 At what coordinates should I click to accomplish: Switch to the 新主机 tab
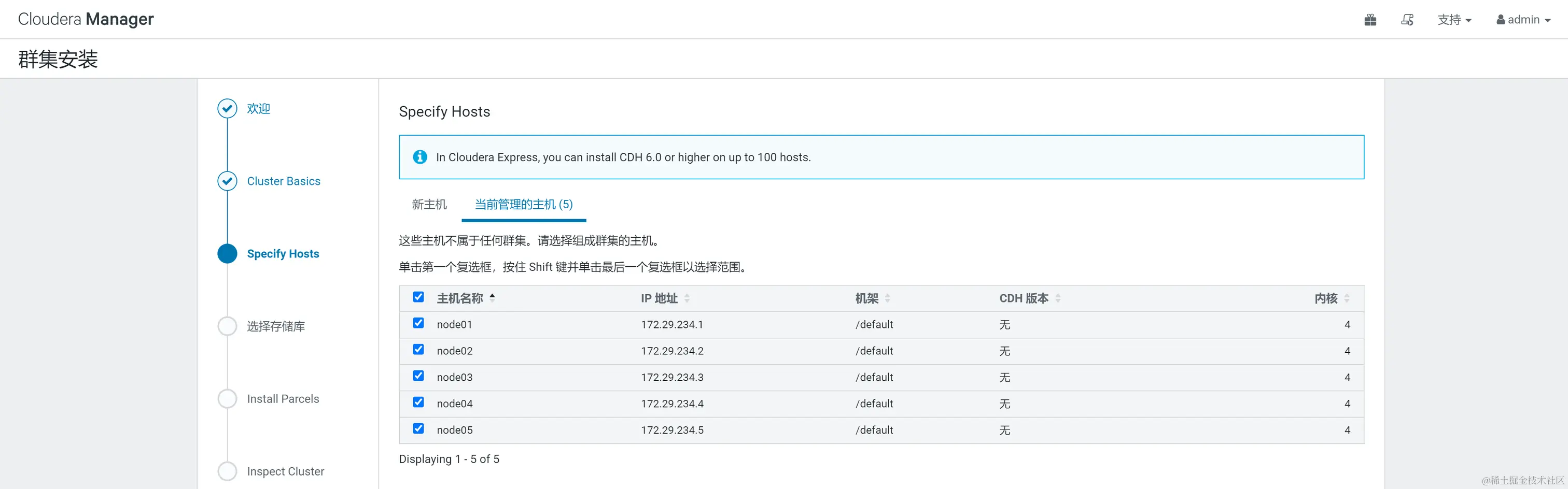(429, 205)
